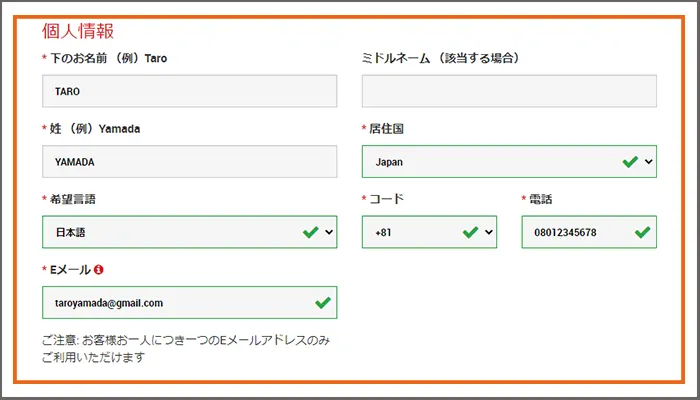Click the 希望言語 label
Viewport: 700px width, 400px height.
(73, 199)
